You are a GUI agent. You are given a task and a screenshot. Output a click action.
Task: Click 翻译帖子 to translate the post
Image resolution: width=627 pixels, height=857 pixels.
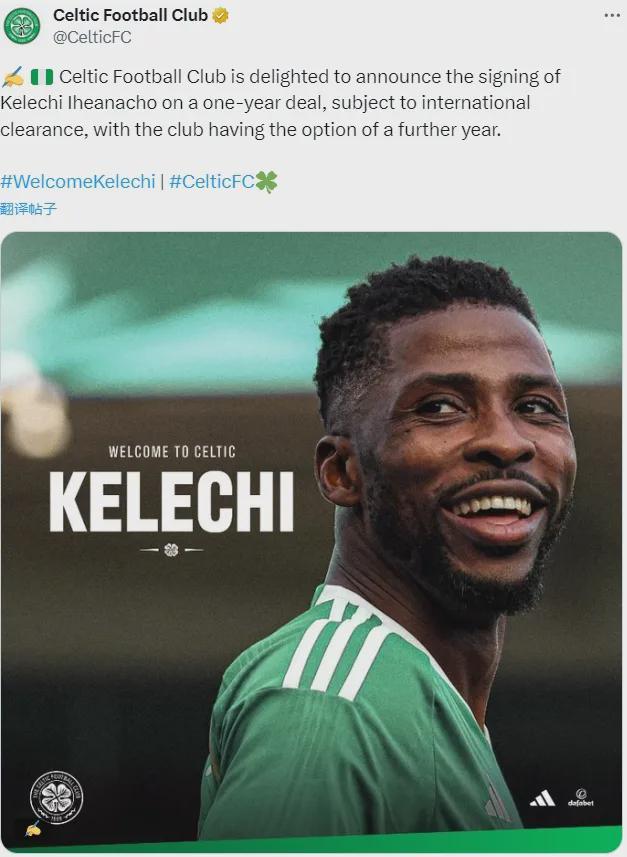tap(29, 209)
